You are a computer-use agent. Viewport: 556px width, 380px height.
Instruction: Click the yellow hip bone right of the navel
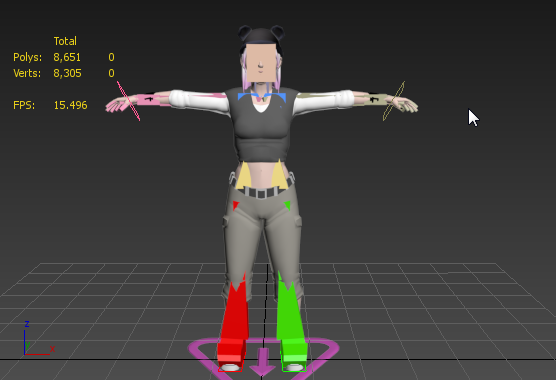click(279, 174)
